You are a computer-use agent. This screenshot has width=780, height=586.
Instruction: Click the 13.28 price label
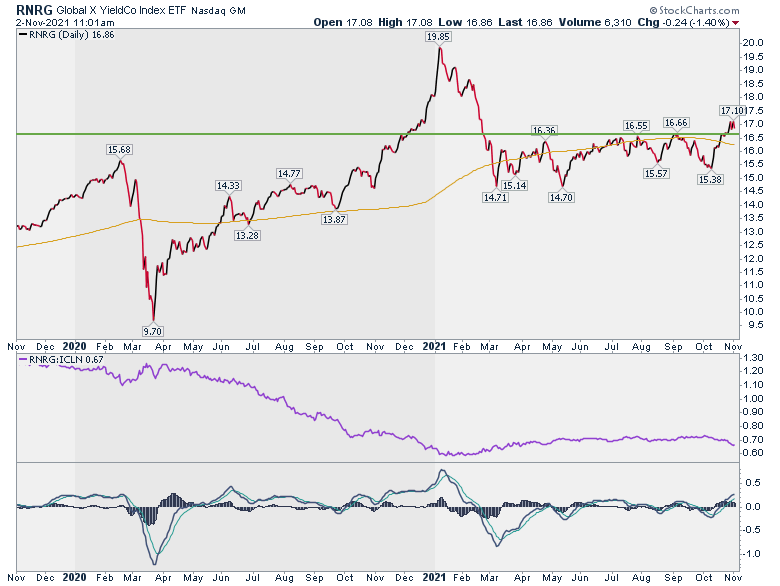[247, 235]
